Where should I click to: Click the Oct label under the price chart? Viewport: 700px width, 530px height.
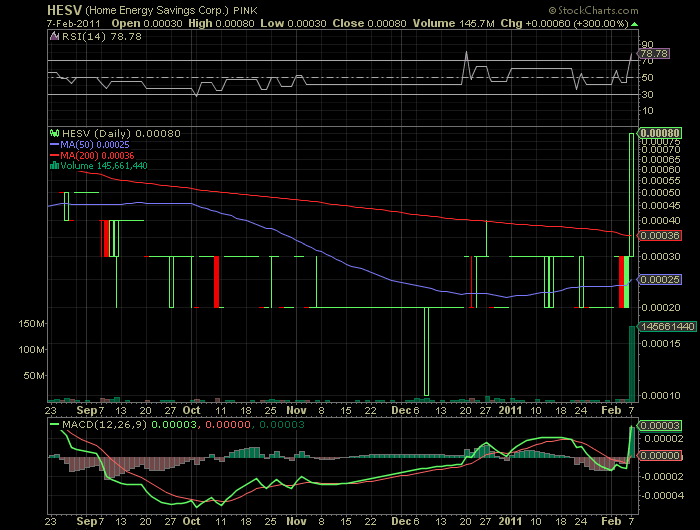pyautogui.click(x=192, y=410)
